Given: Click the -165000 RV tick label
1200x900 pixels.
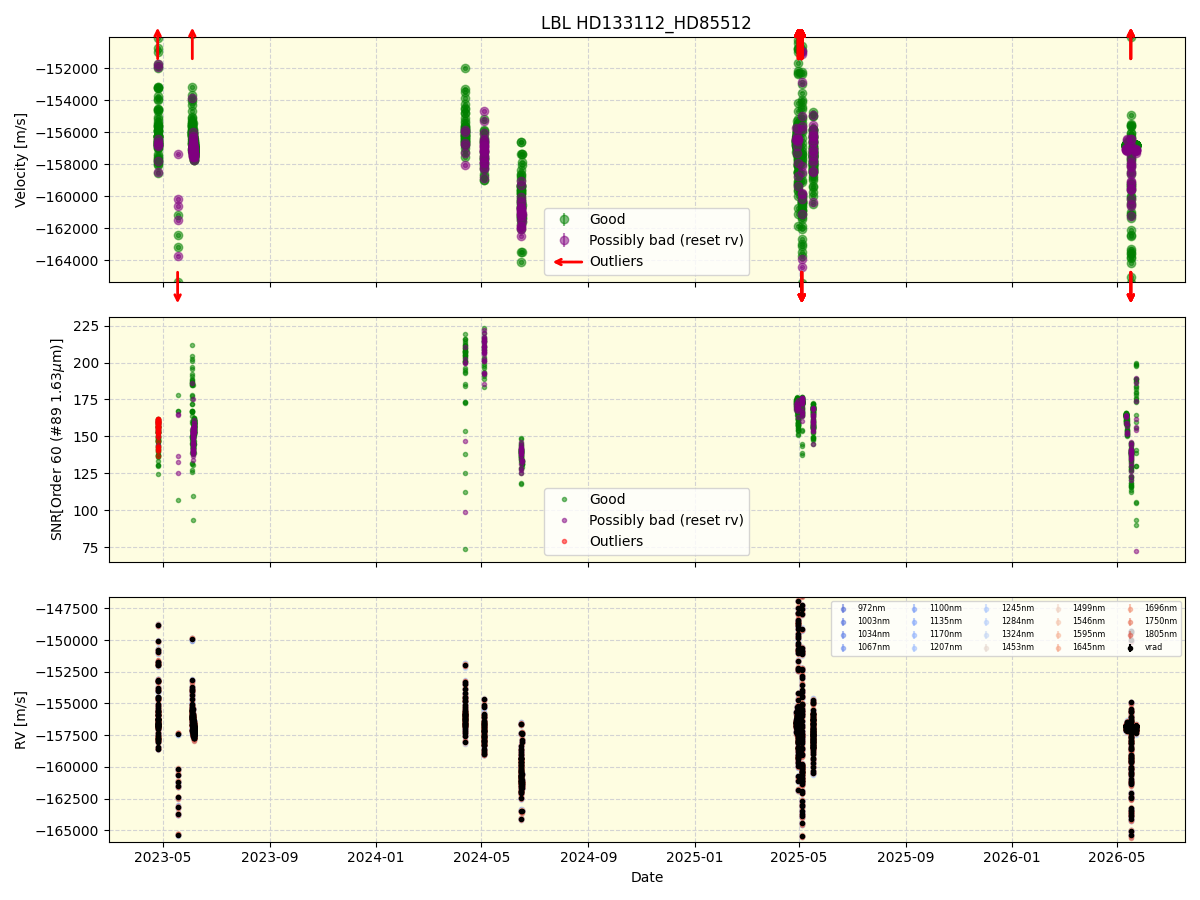Looking at the screenshot, I should [69, 831].
